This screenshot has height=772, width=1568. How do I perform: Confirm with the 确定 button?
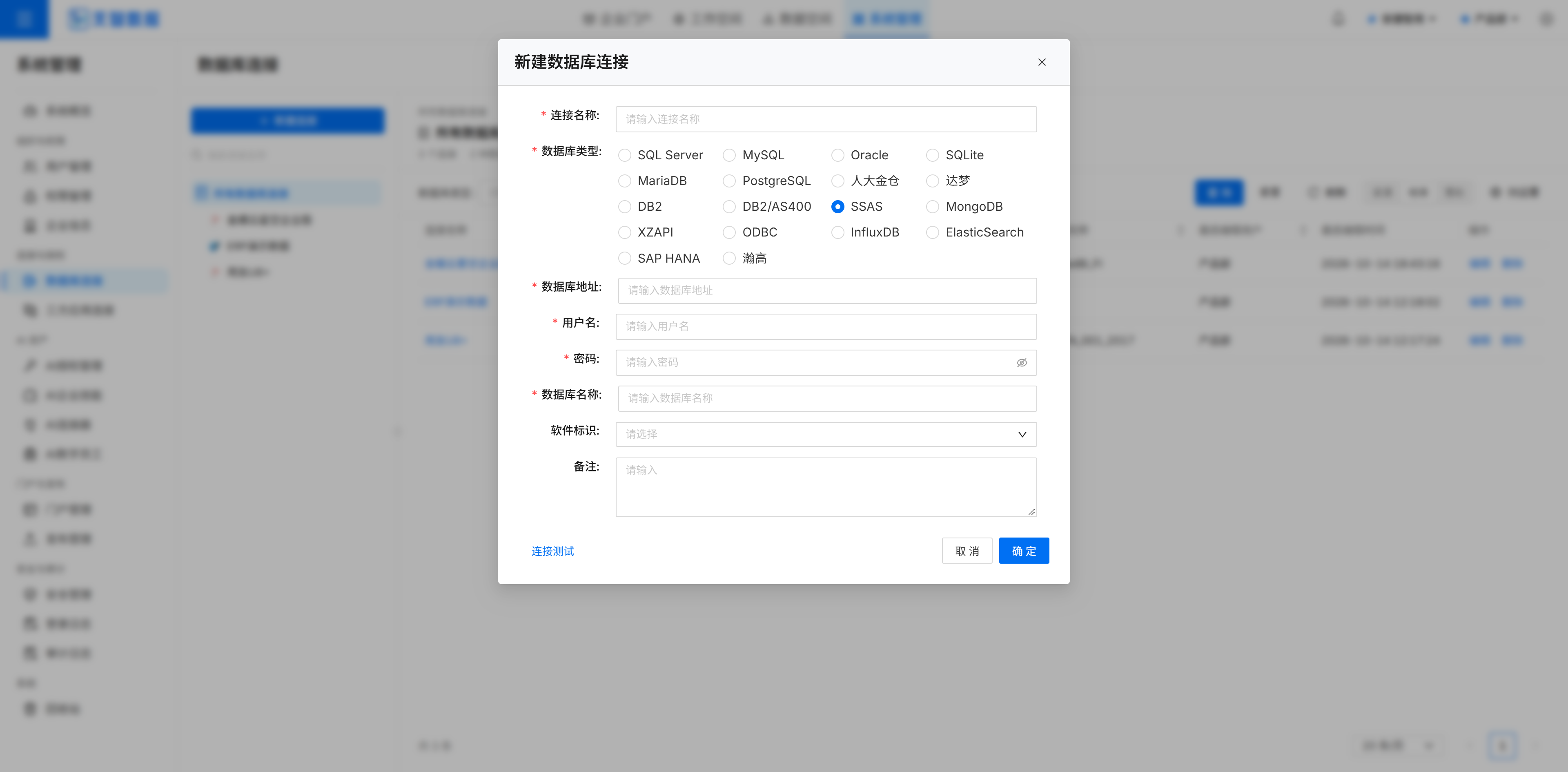coord(1024,550)
